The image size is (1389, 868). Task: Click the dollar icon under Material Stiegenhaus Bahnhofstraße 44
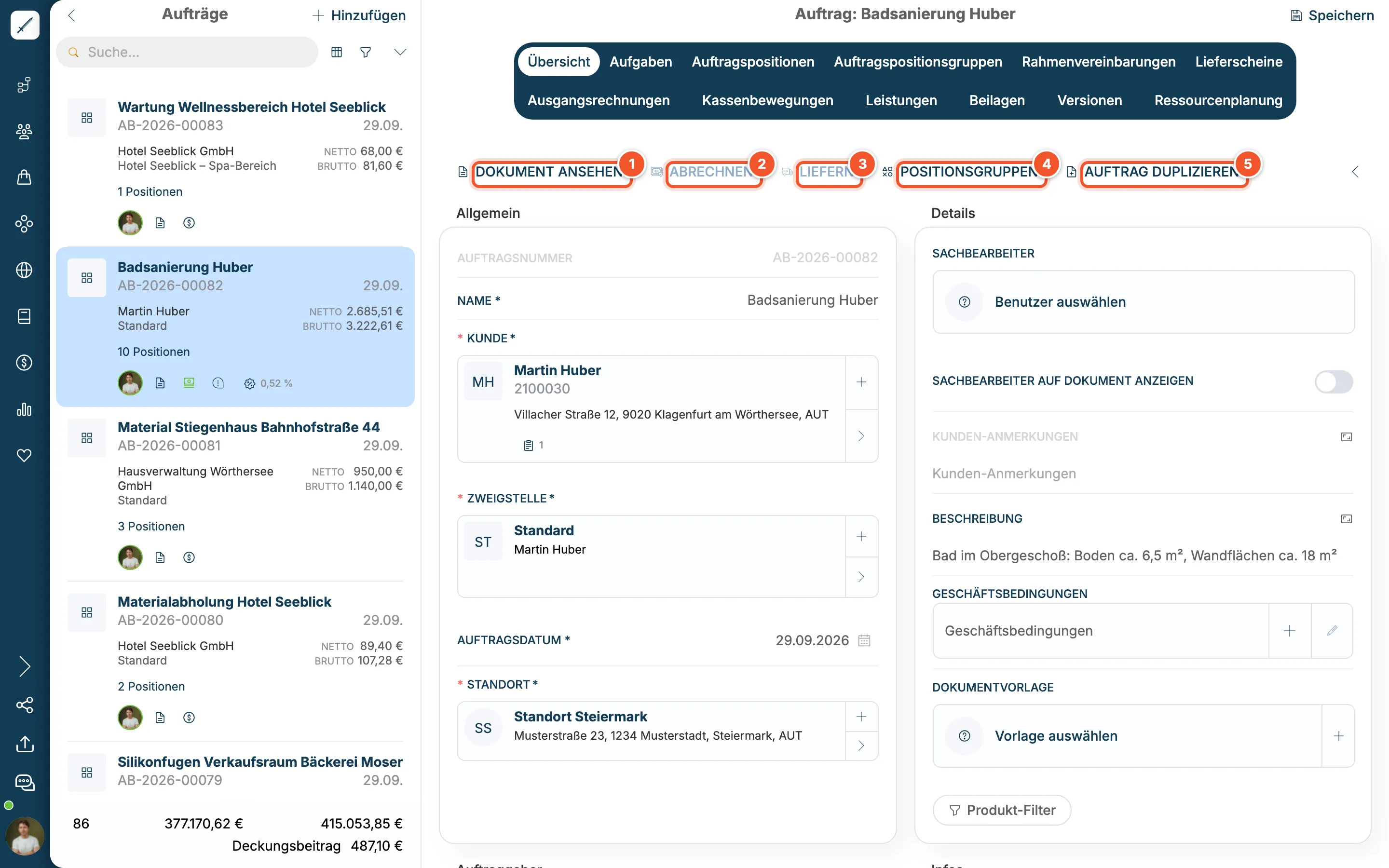click(x=189, y=557)
